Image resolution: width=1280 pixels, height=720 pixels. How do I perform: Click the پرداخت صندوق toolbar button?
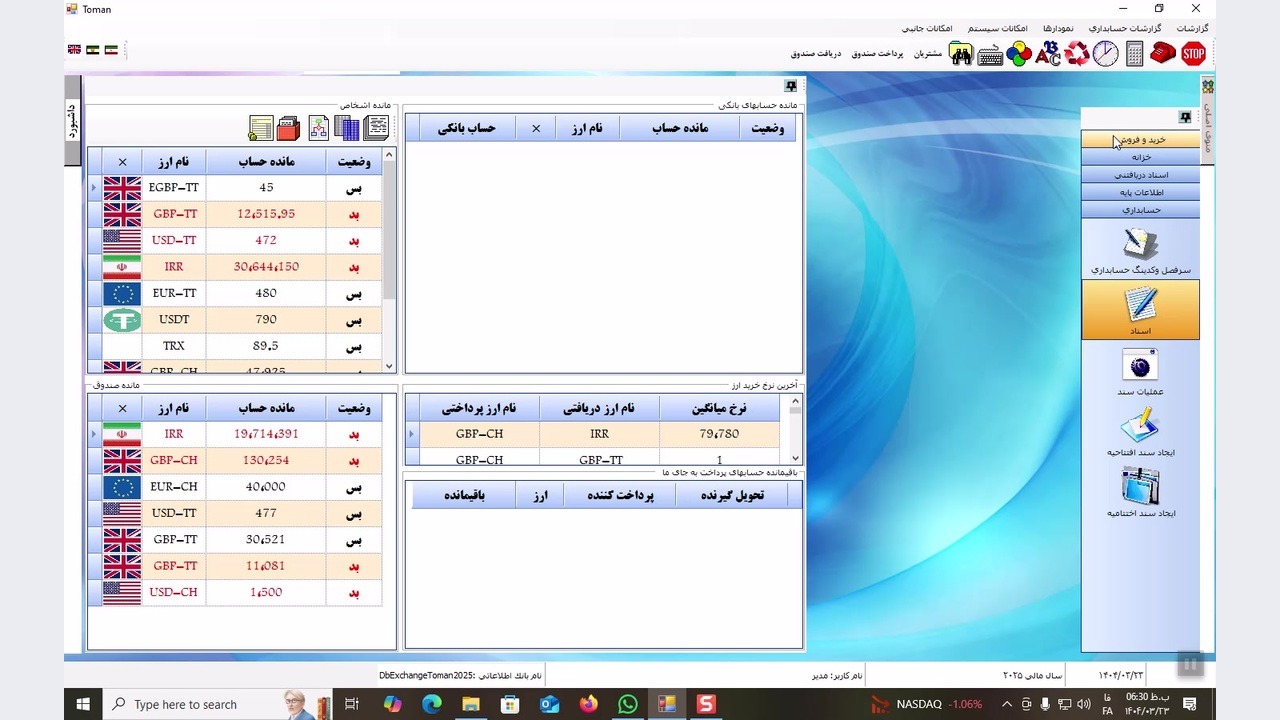point(877,54)
